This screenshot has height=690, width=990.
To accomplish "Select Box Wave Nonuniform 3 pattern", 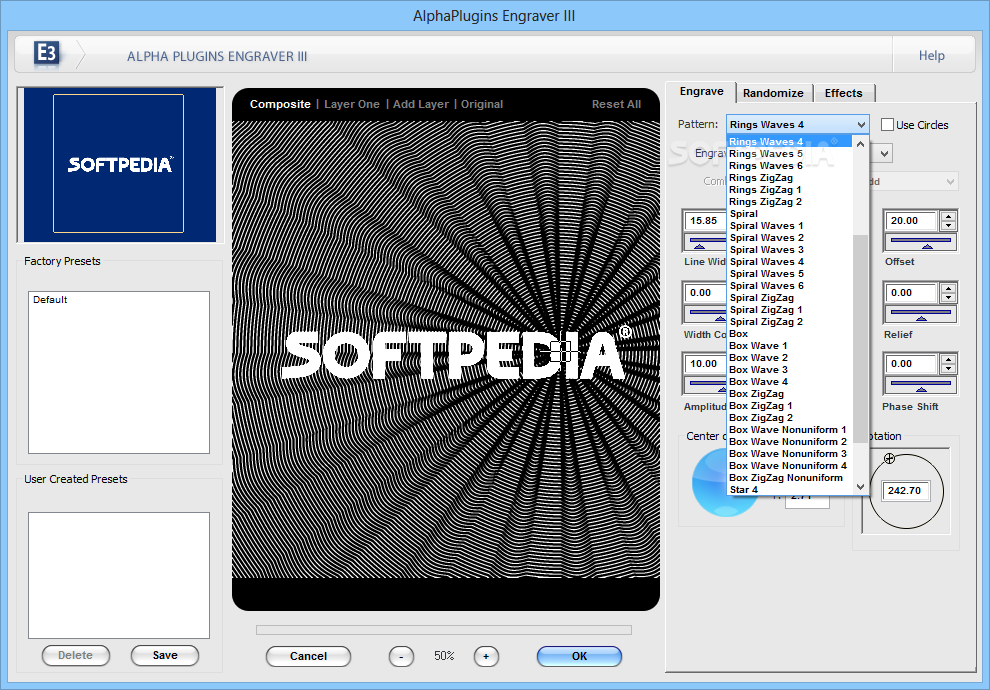I will tap(790, 453).
